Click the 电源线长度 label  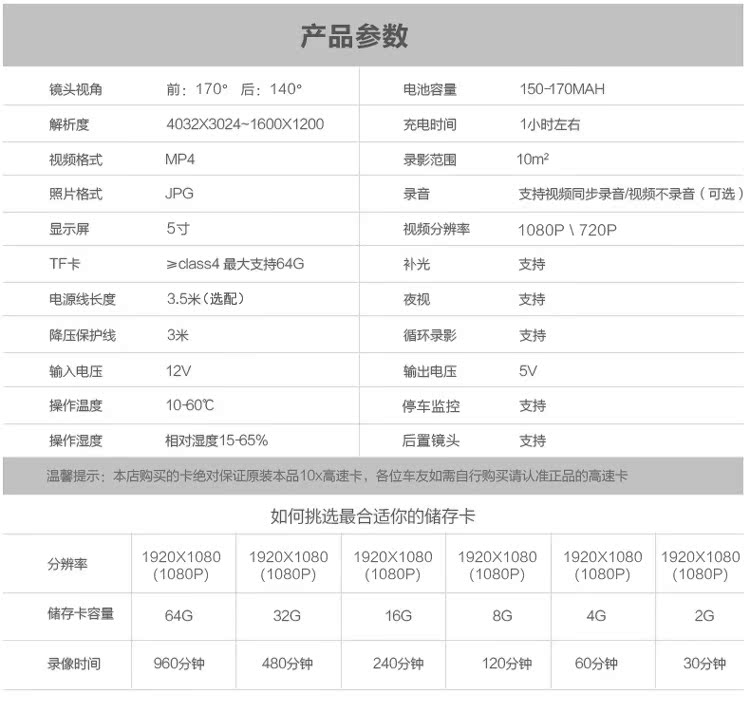(x=82, y=299)
